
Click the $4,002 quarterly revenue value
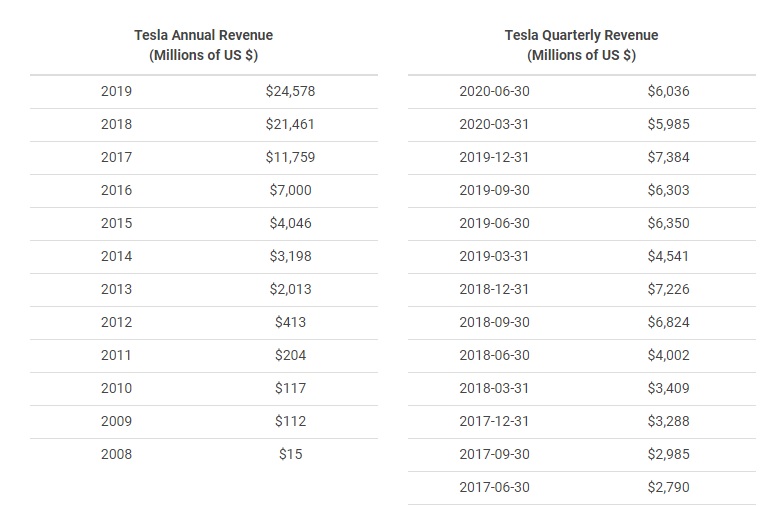(x=668, y=355)
